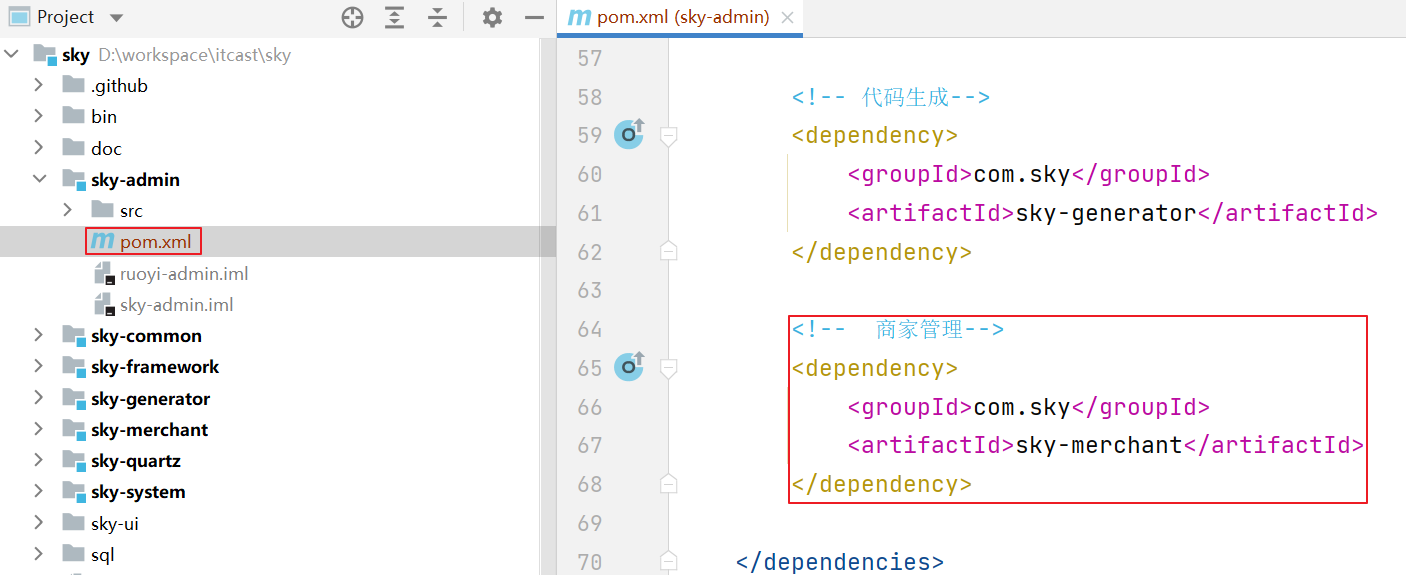The height and width of the screenshot is (575, 1406).
Task: Place the cursor on sky-merchant artifactId text
Action: 1099,445
